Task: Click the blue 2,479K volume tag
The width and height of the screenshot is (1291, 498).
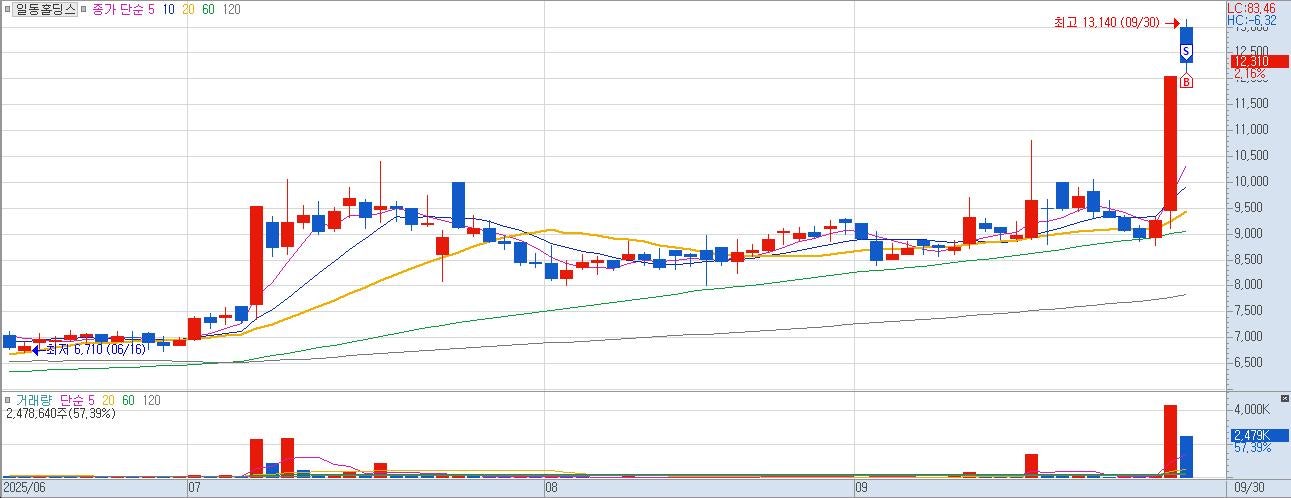Action: click(x=1250, y=435)
